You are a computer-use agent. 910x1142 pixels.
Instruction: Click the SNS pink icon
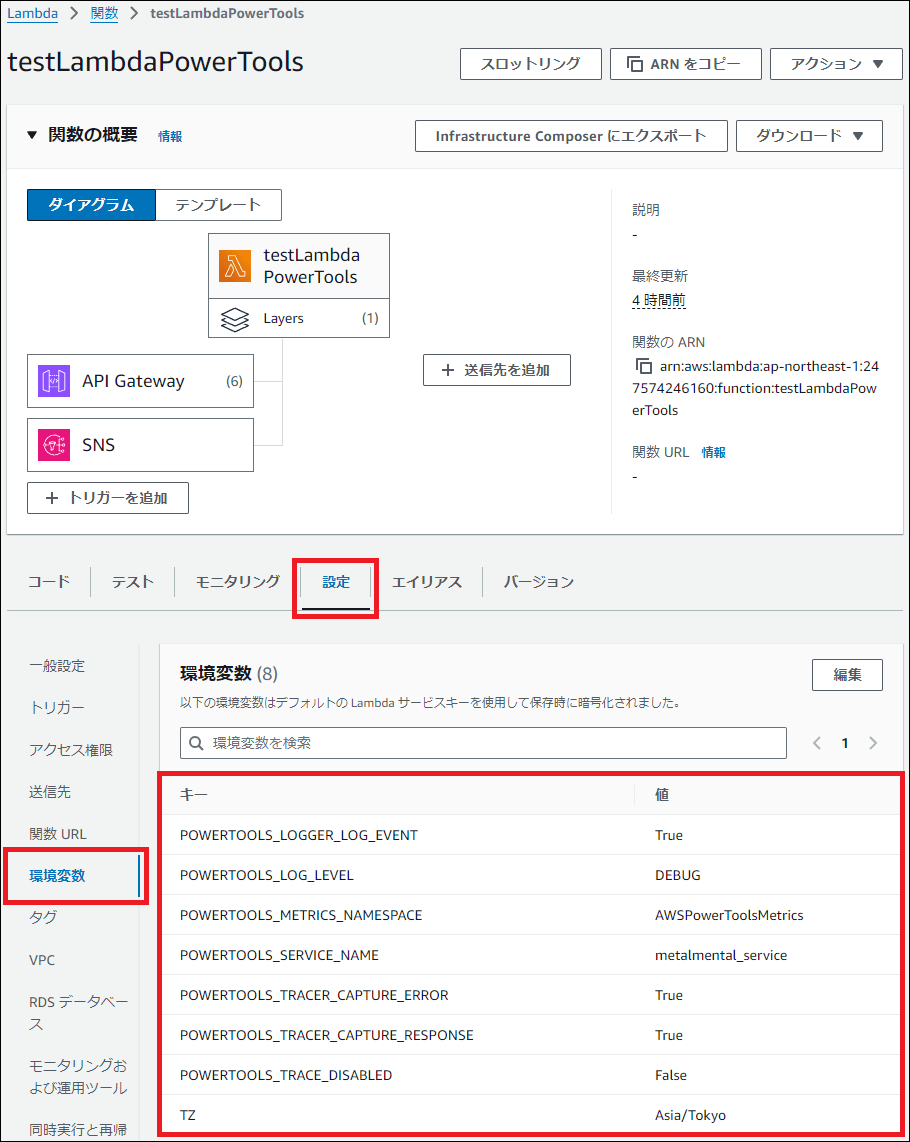(x=54, y=444)
